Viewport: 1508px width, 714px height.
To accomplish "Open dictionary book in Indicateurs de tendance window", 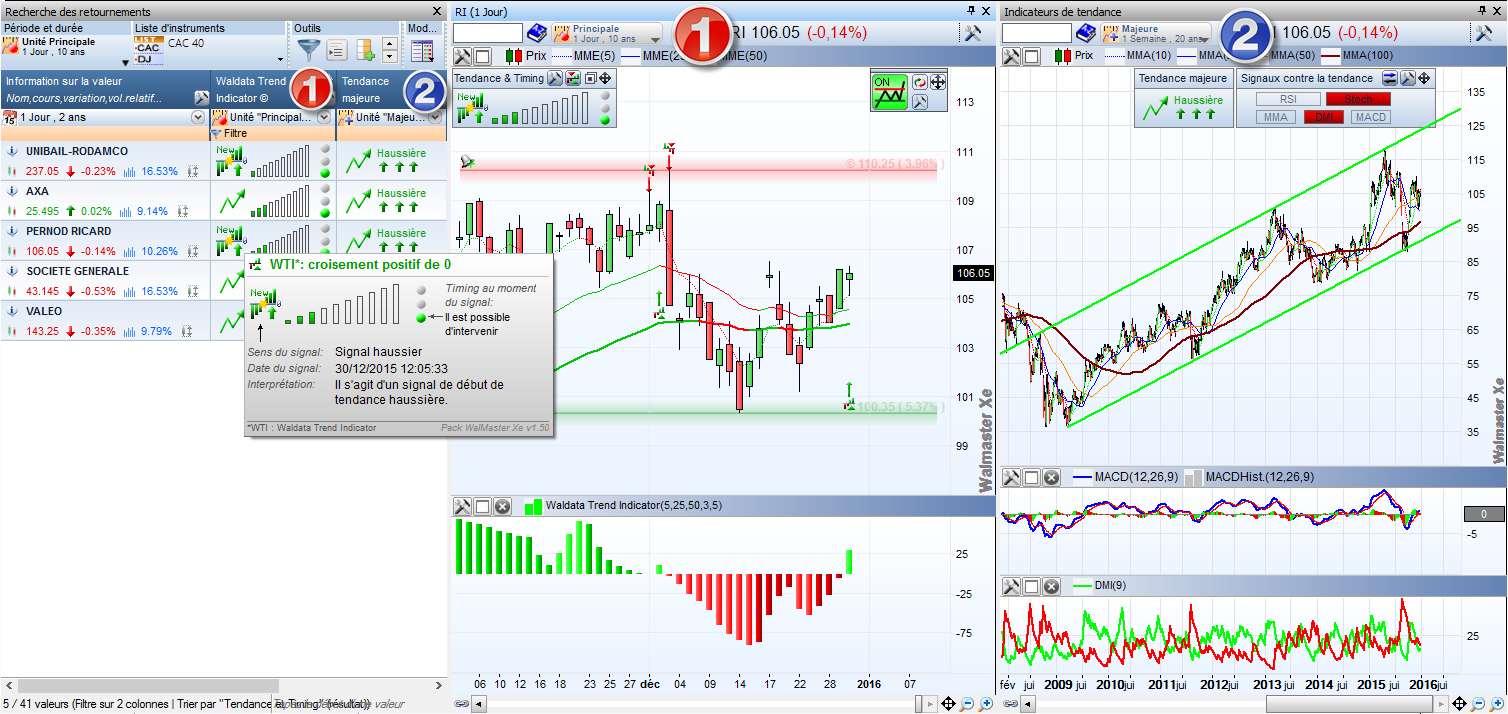I will pyautogui.click(x=1086, y=33).
